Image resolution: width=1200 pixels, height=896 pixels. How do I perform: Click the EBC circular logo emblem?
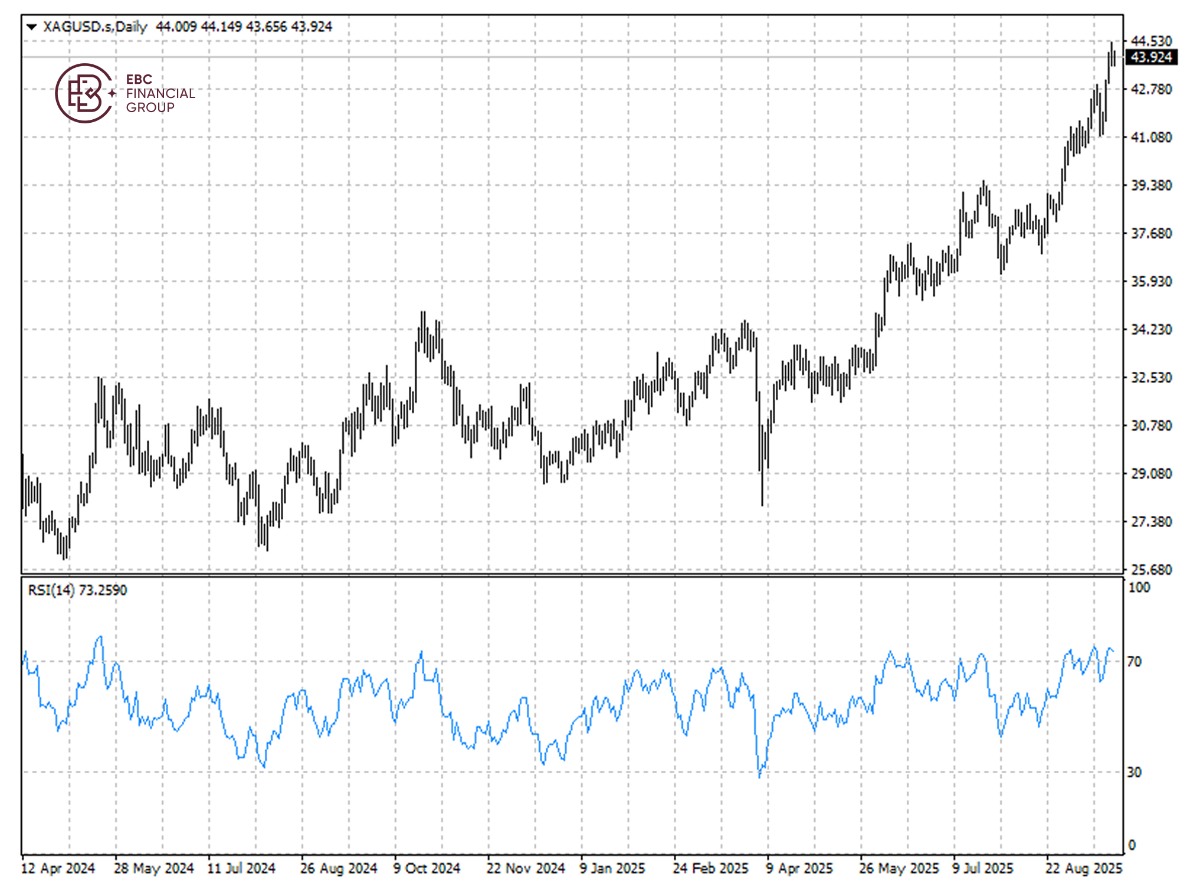tap(83, 93)
